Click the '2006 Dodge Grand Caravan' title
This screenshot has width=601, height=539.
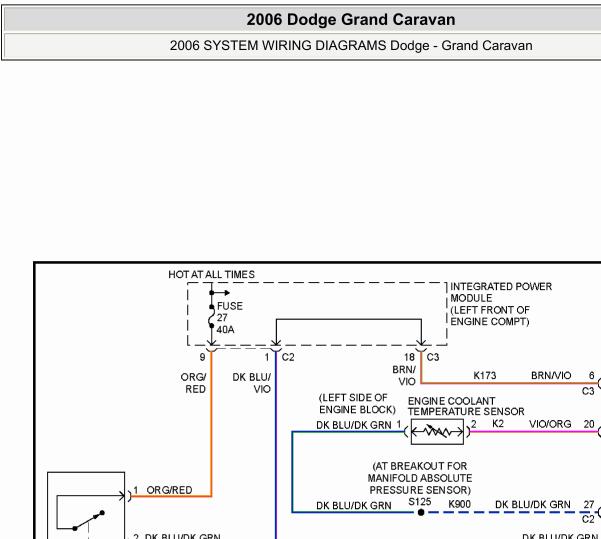(x=351, y=19)
